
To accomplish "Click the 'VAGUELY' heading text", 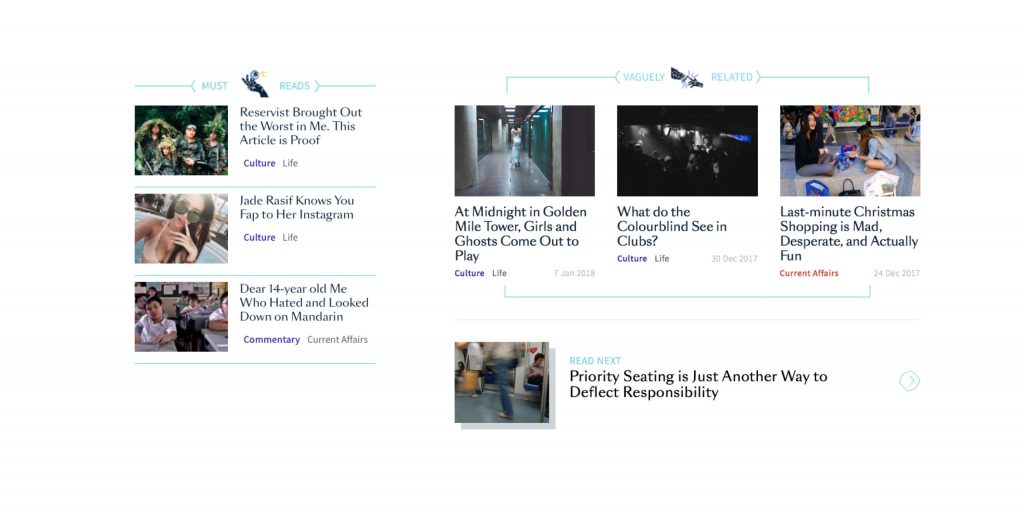I will [x=644, y=77].
